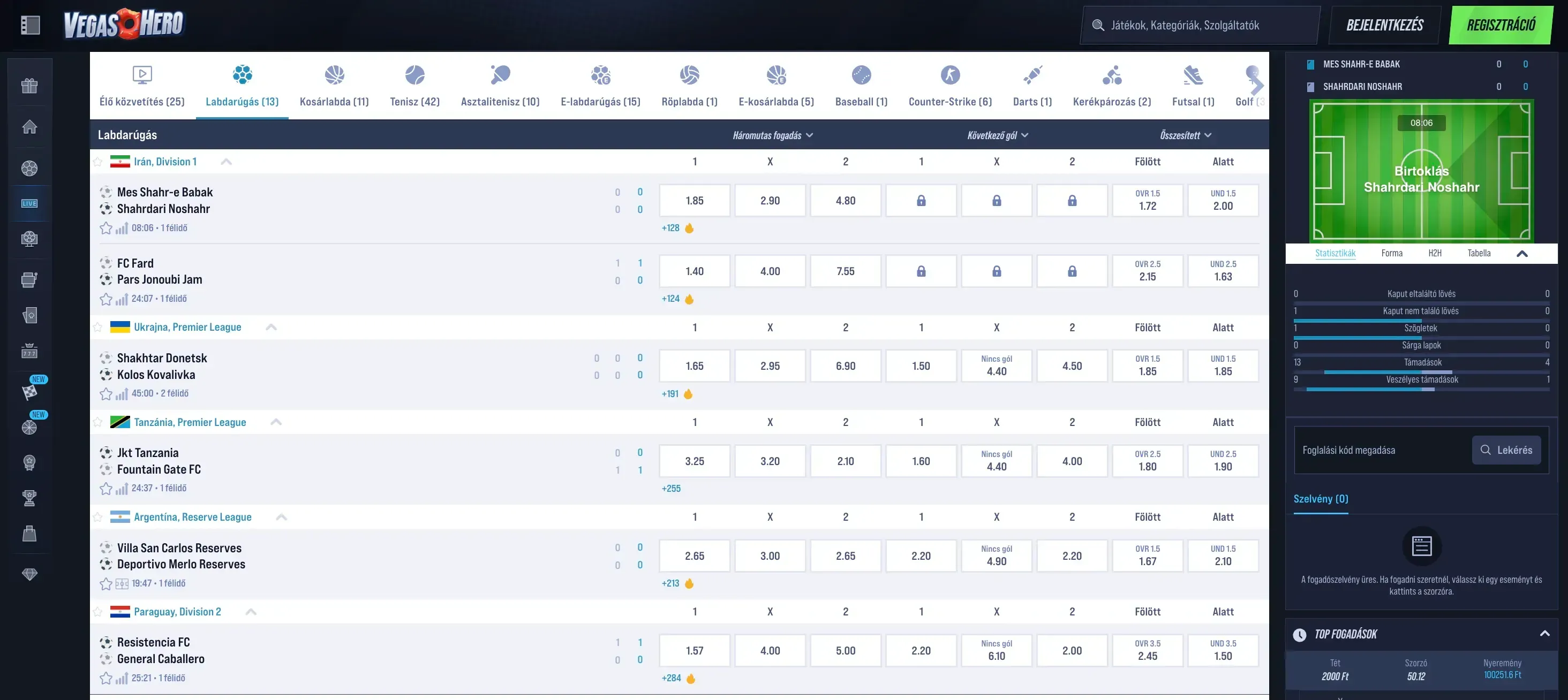This screenshot has width=1568, height=700.
Task: Open the diamond VIP icon in sidebar
Action: [x=29, y=574]
